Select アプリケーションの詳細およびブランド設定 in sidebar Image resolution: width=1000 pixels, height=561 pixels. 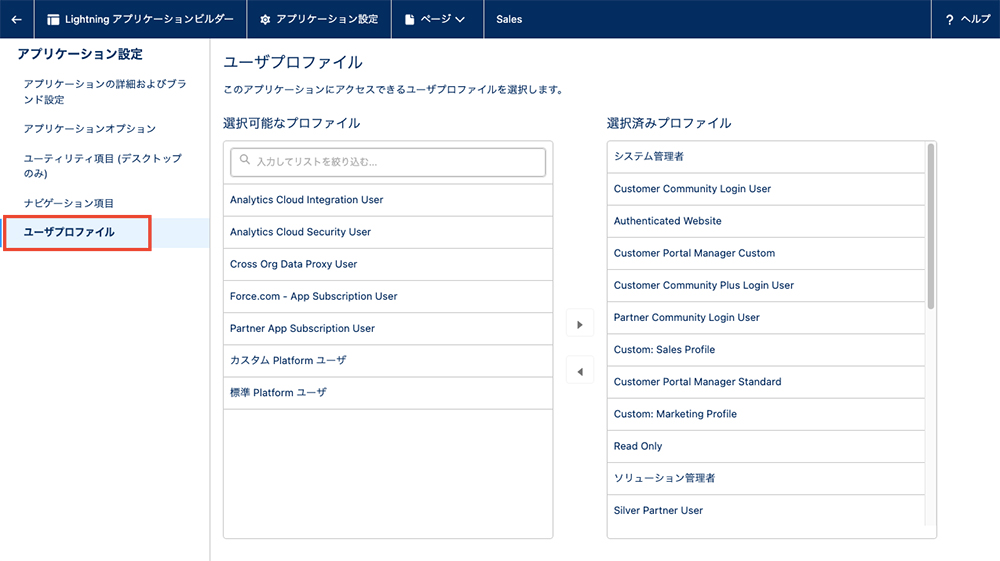click(105, 91)
